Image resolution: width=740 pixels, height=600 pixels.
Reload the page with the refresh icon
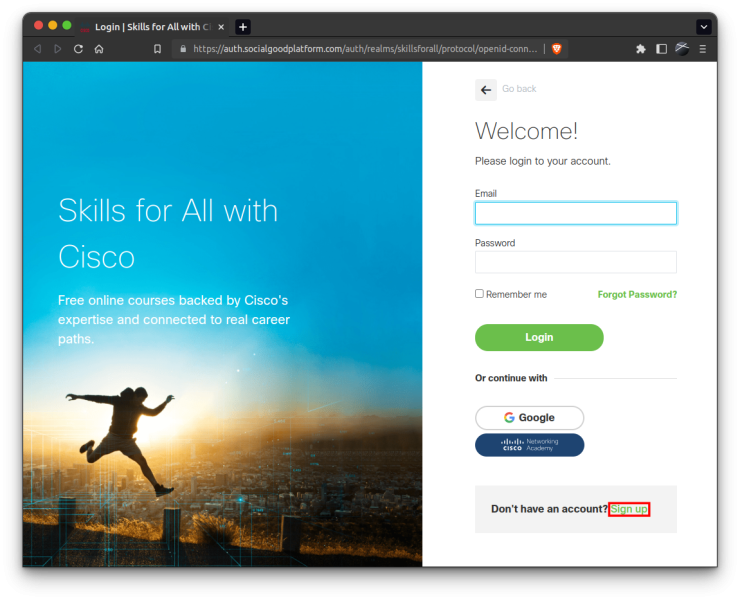tap(78, 49)
